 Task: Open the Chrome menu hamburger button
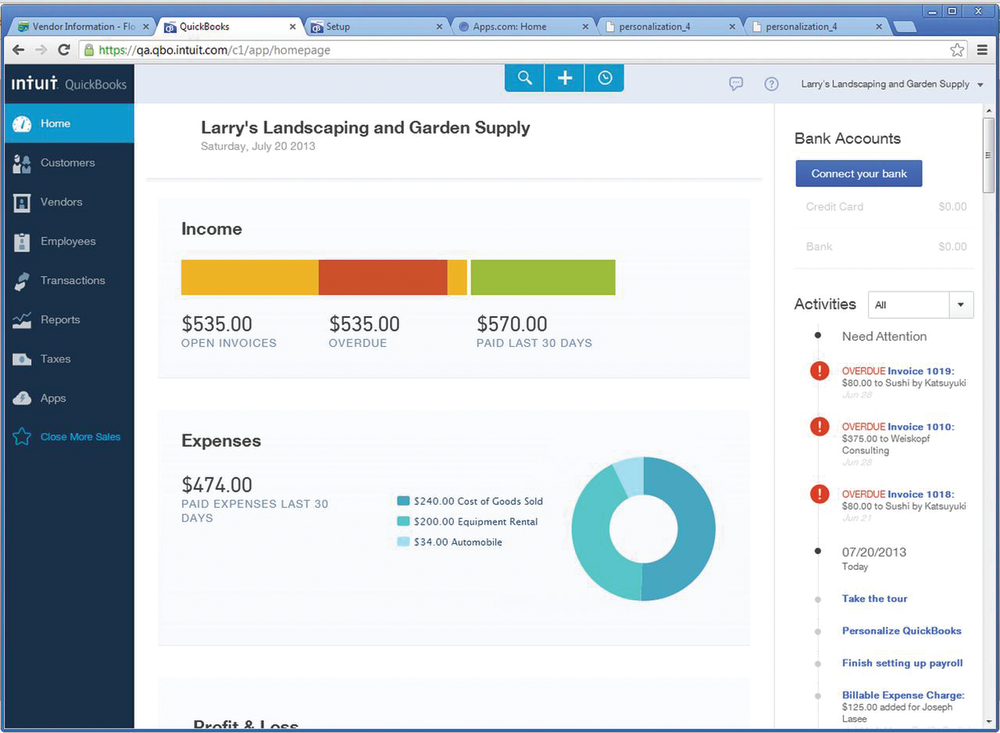click(981, 50)
